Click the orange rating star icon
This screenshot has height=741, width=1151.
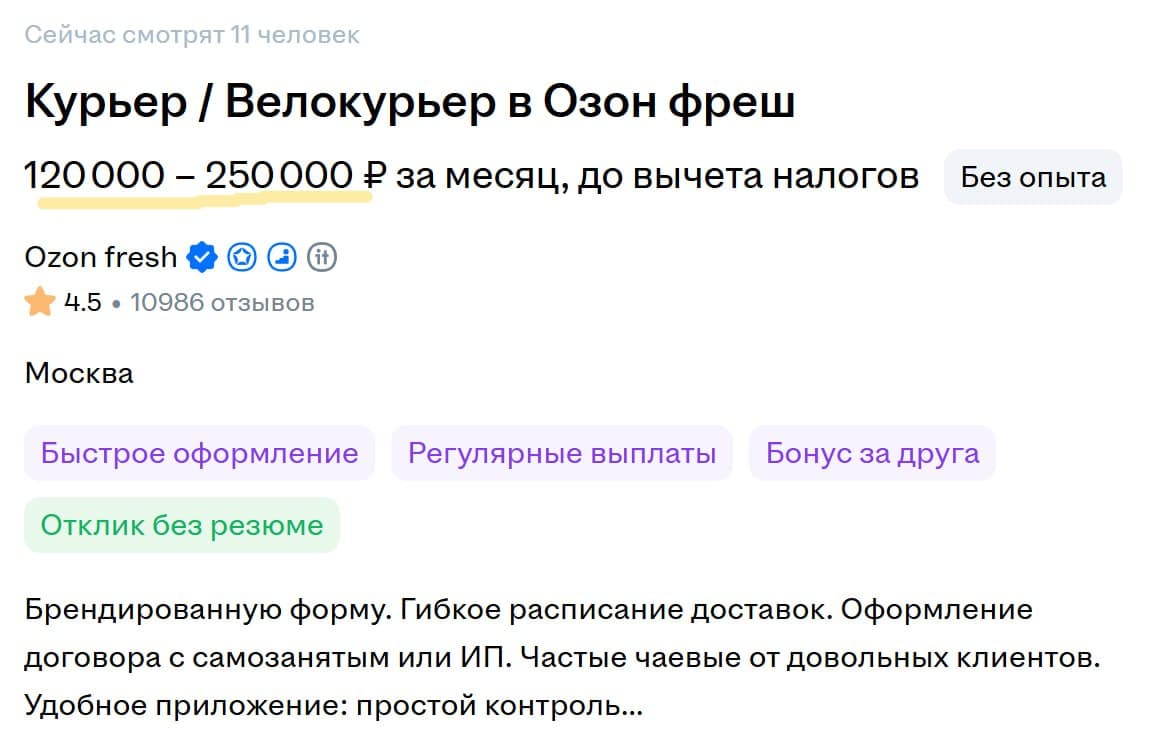pos(40,302)
